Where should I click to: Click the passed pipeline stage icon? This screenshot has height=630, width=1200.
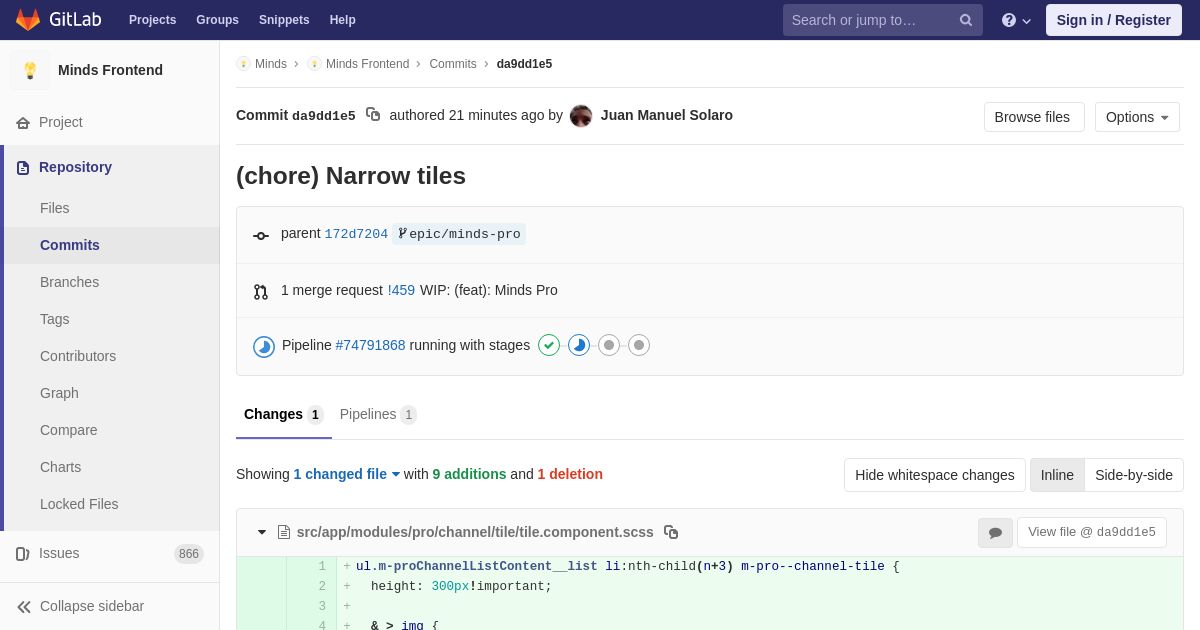click(549, 345)
